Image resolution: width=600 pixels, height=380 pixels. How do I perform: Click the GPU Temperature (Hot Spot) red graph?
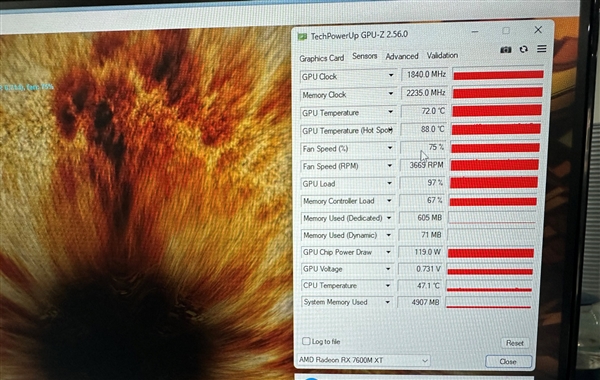pos(496,129)
